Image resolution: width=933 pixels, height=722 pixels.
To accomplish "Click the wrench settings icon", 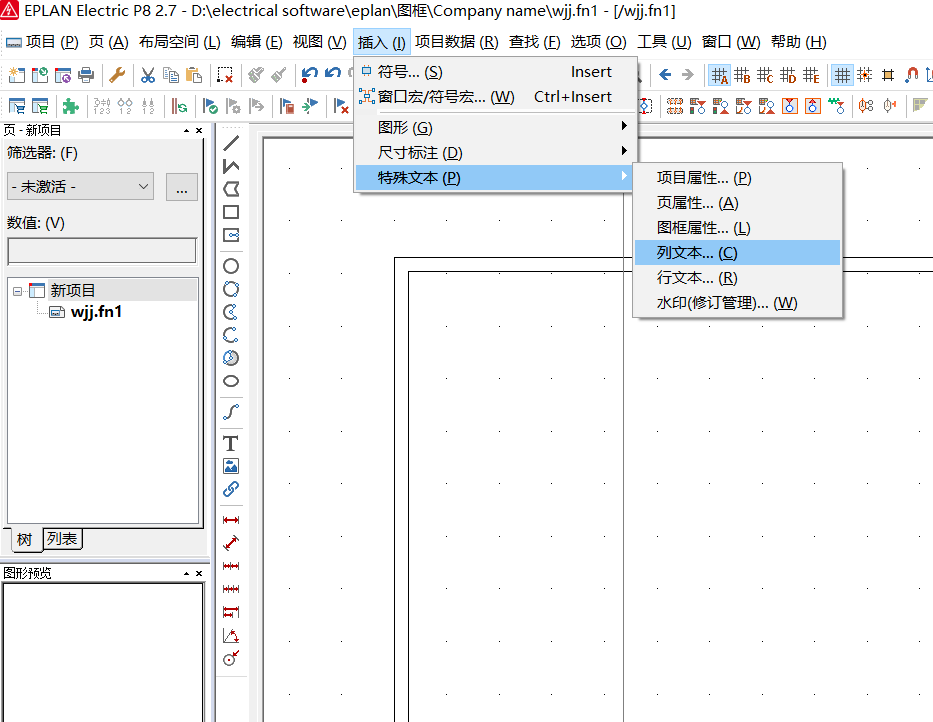I will click(116, 75).
